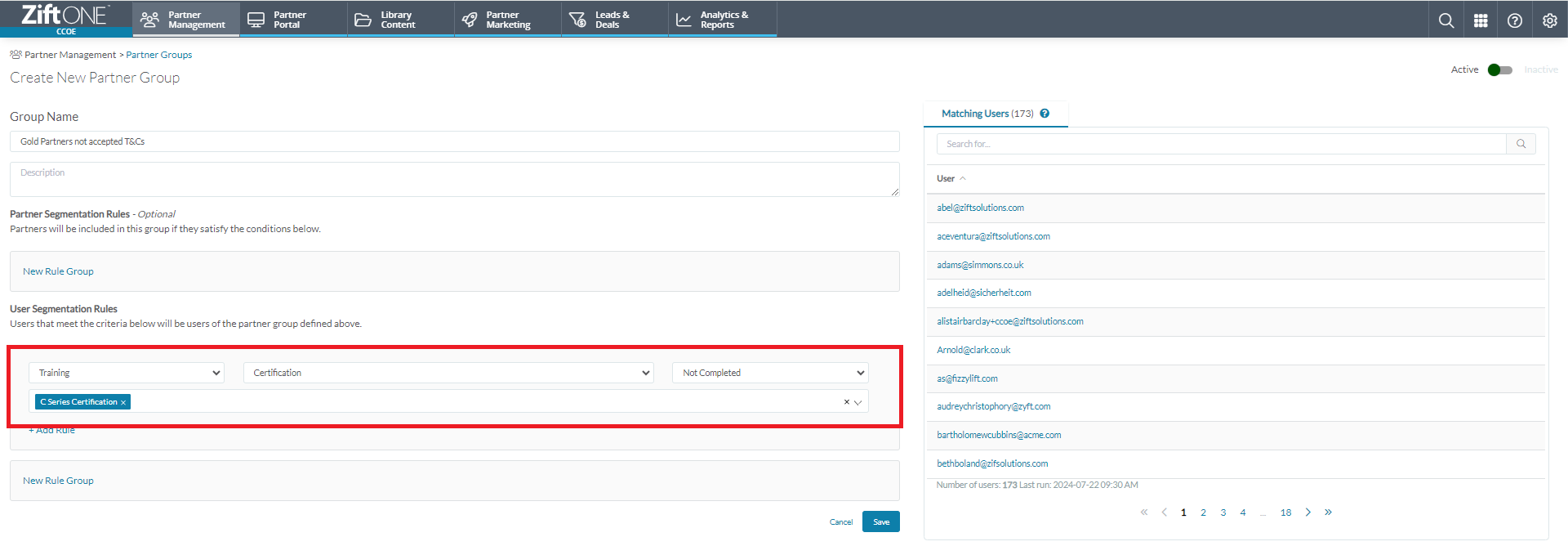Open user bartholomewcubbins@acme.com

[999, 435]
